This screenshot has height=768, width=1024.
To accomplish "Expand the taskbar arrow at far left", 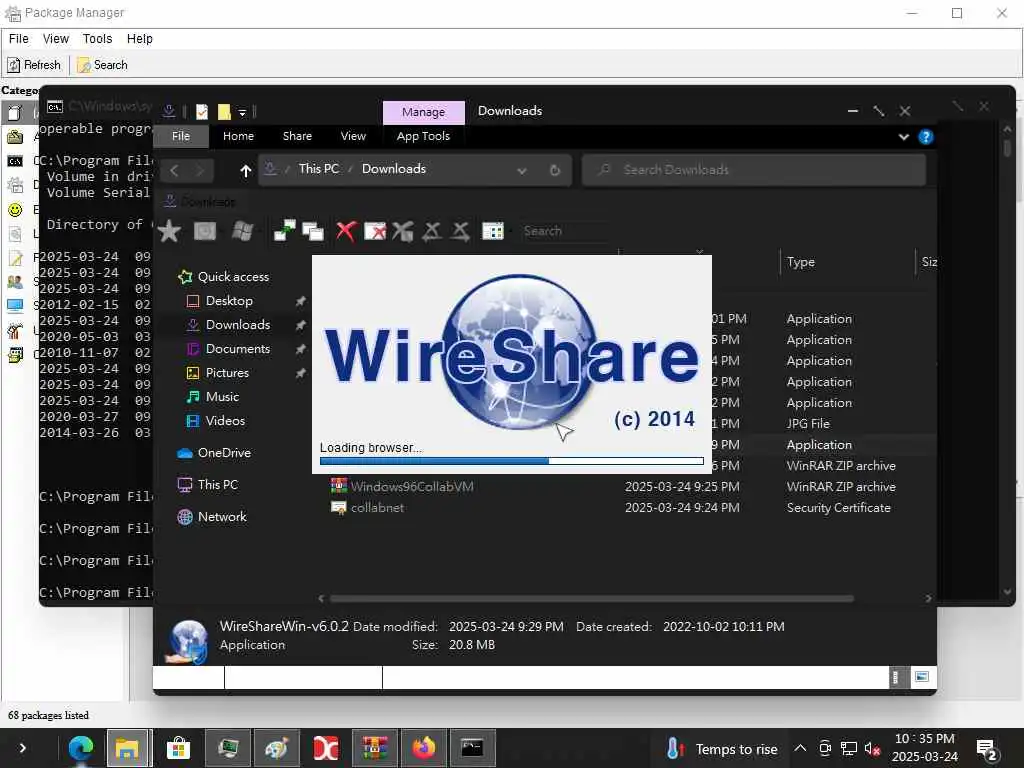I will [x=22, y=748].
